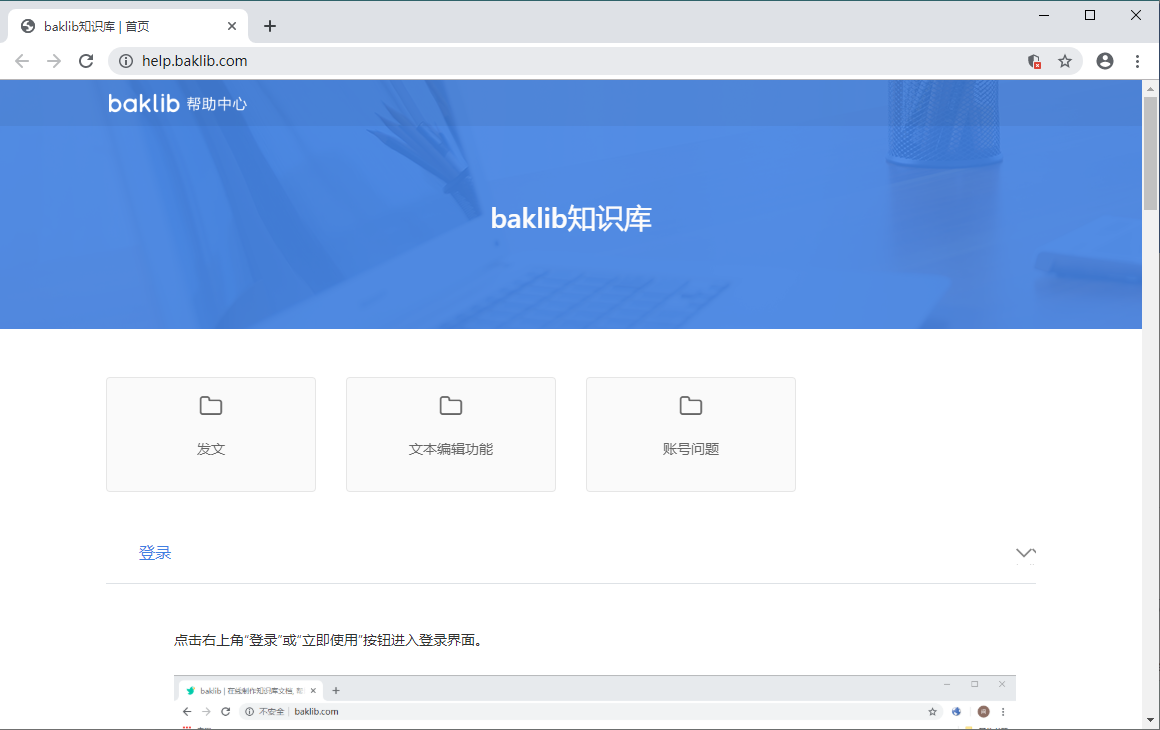Image resolution: width=1160 pixels, height=730 pixels.
Task: Close the browser window
Action: pyautogui.click(x=1136, y=16)
